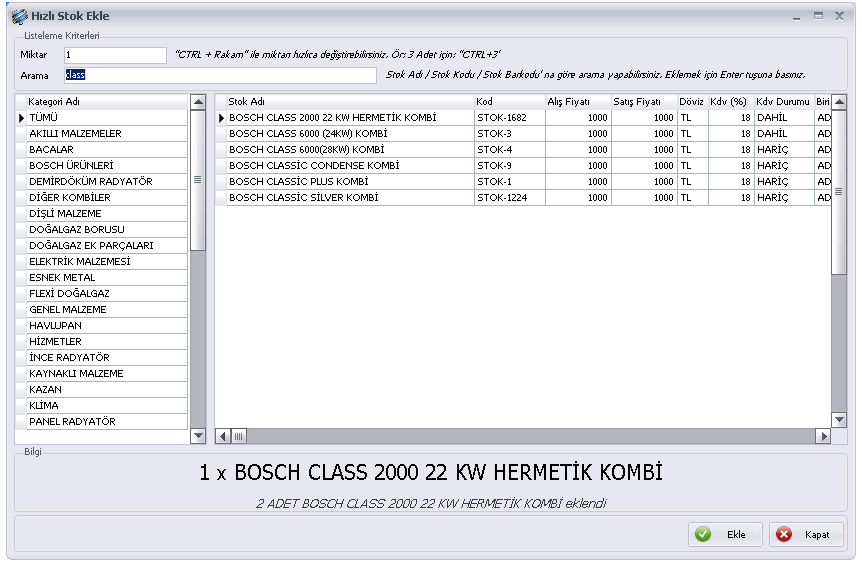Select ELEKTRİK MALZEMESİ category
Image resolution: width=862 pixels, height=562 pixels.
107,261
